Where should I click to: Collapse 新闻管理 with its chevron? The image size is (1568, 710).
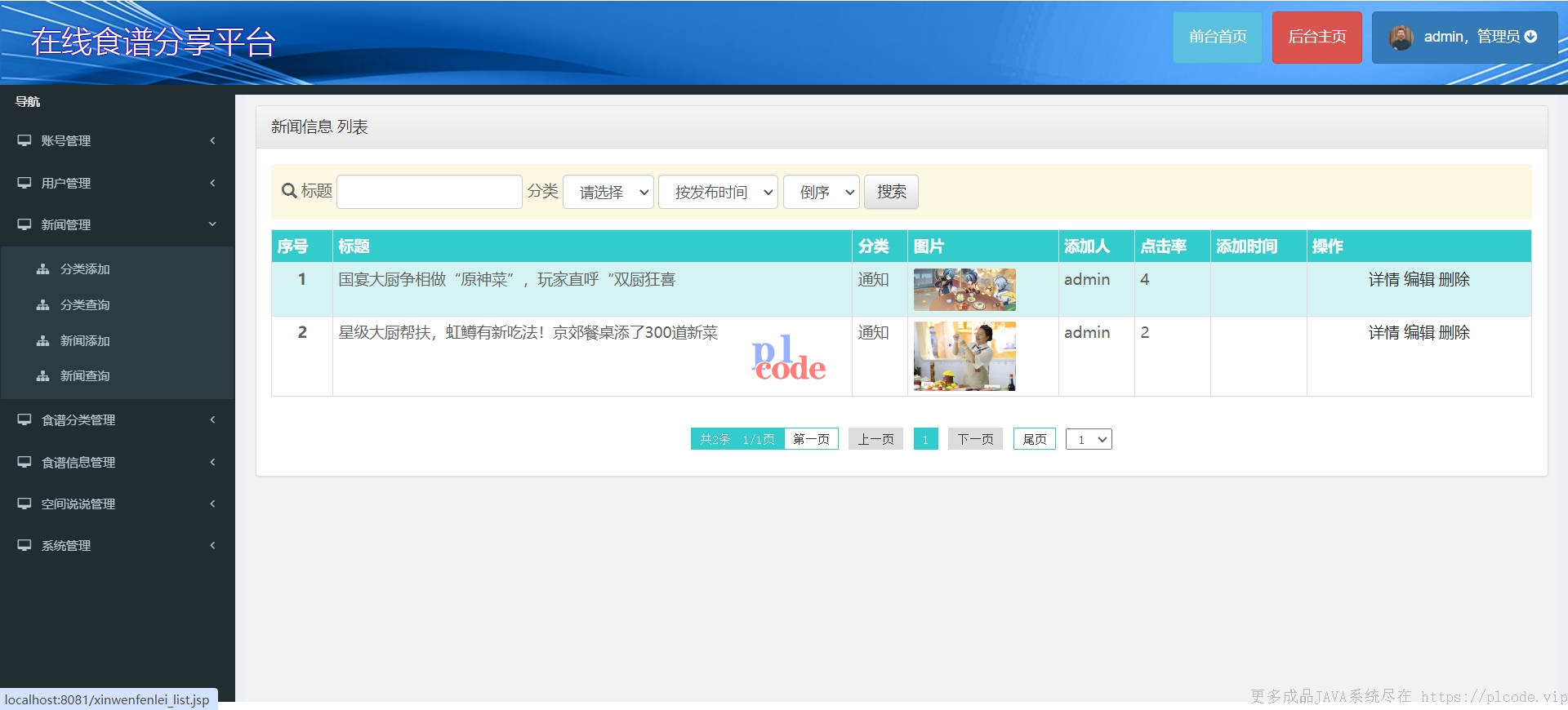click(x=212, y=224)
